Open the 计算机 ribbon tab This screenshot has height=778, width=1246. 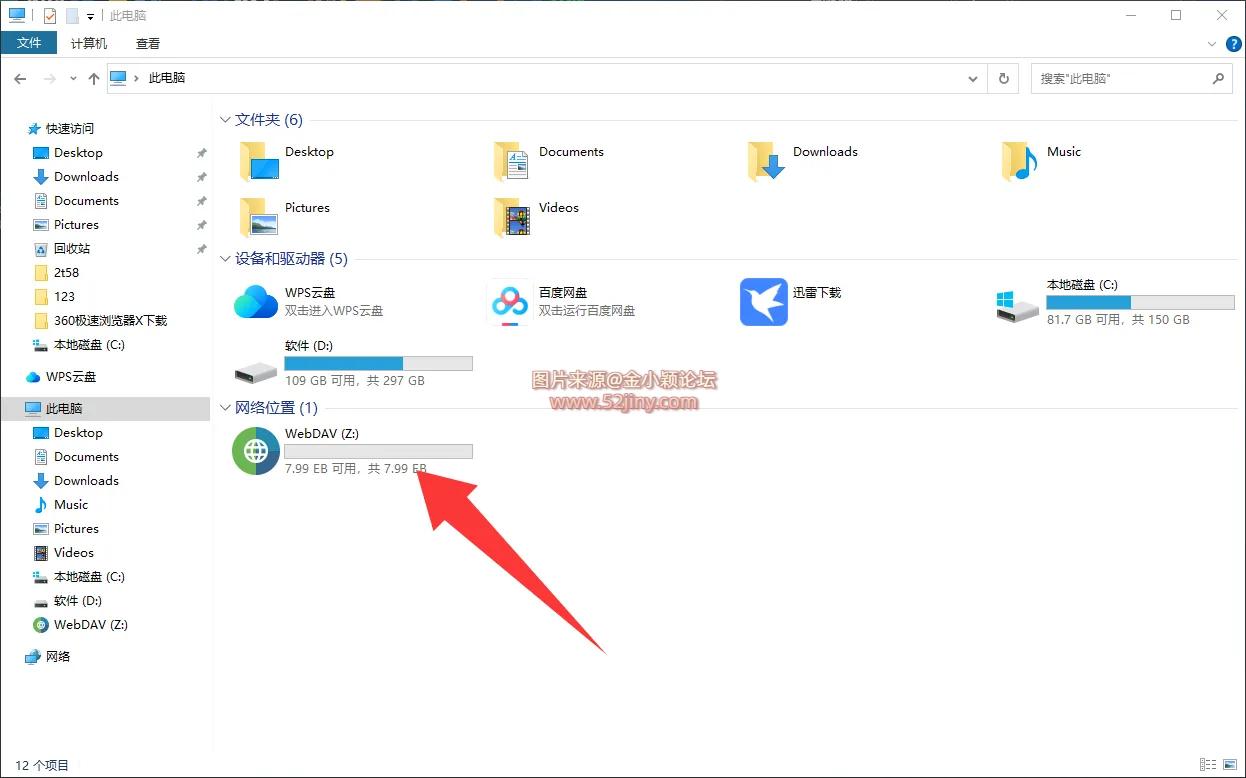[x=89, y=43]
